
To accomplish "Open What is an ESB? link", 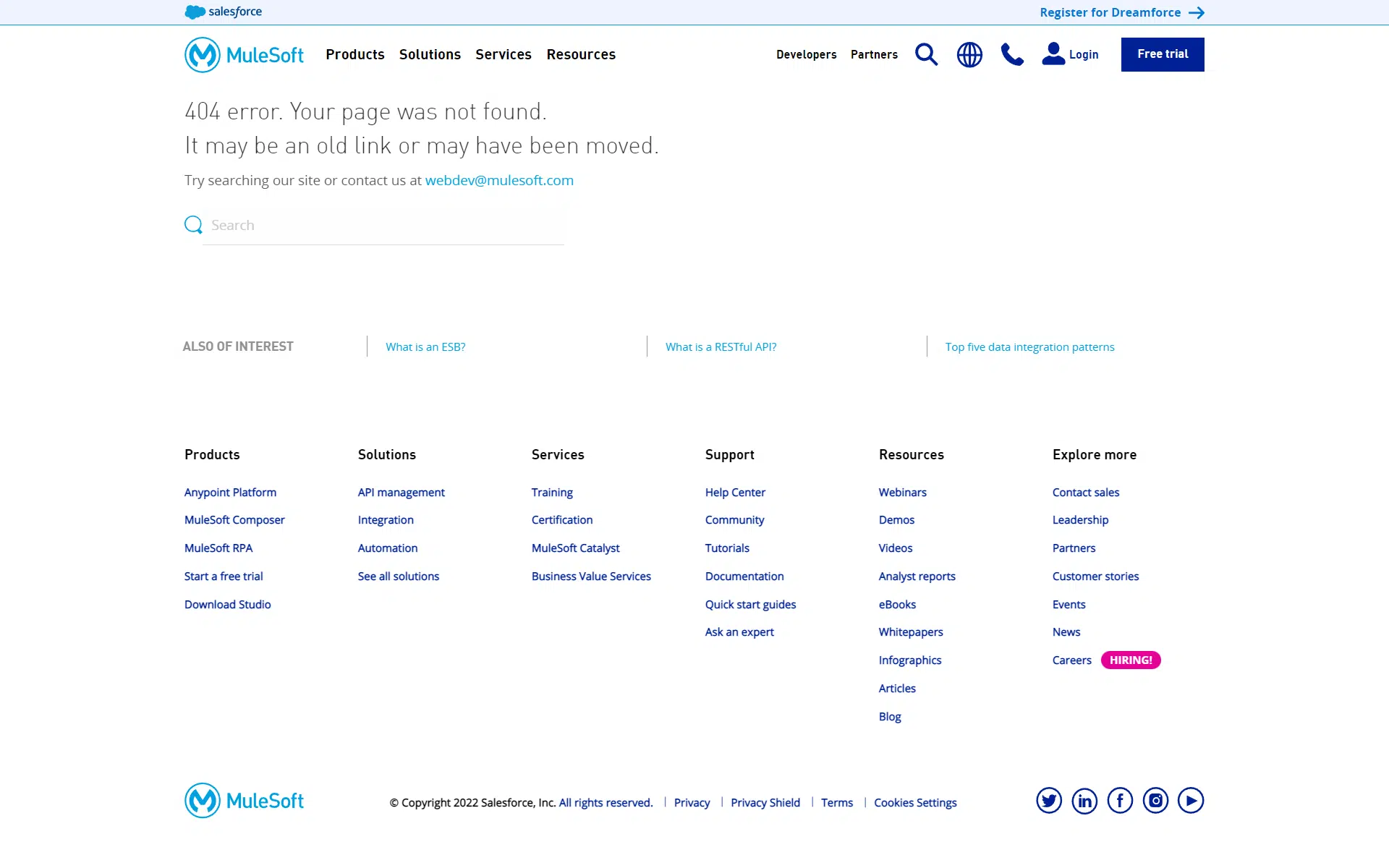I will 425,346.
